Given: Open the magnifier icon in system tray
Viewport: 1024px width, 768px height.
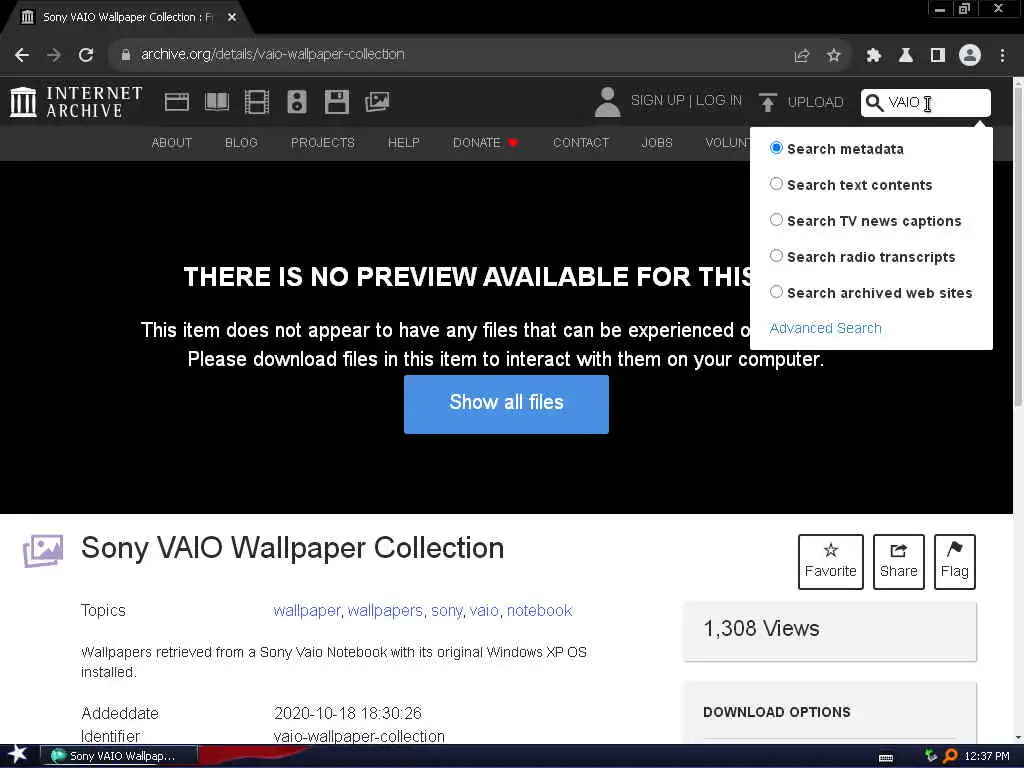Looking at the screenshot, I should point(950,756).
